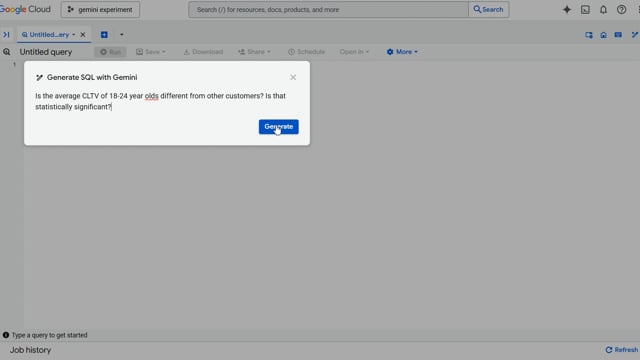This screenshot has height=360, width=640.
Task: Open the help question mark icon
Action: point(621,9)
